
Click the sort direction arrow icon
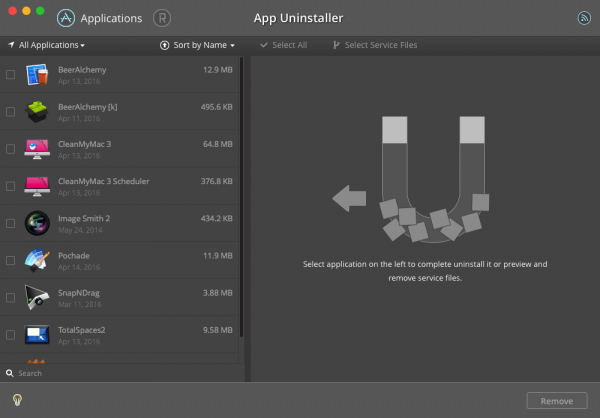(165, 45)
